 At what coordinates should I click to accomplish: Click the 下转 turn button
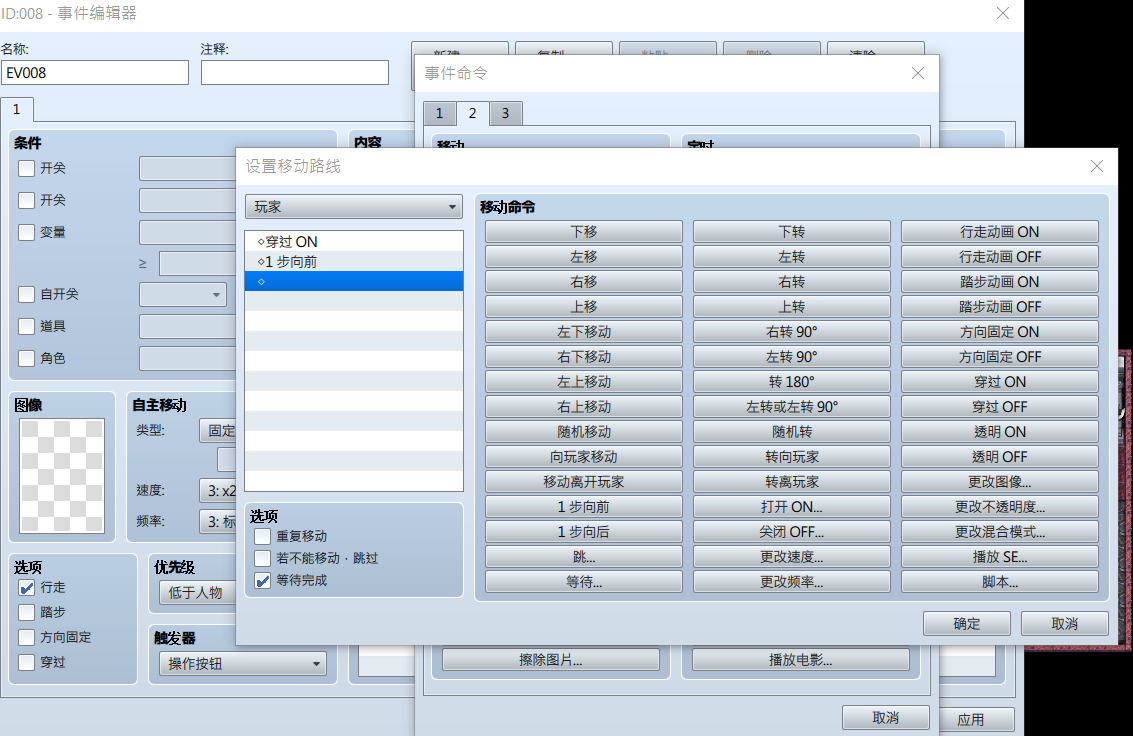791,232
